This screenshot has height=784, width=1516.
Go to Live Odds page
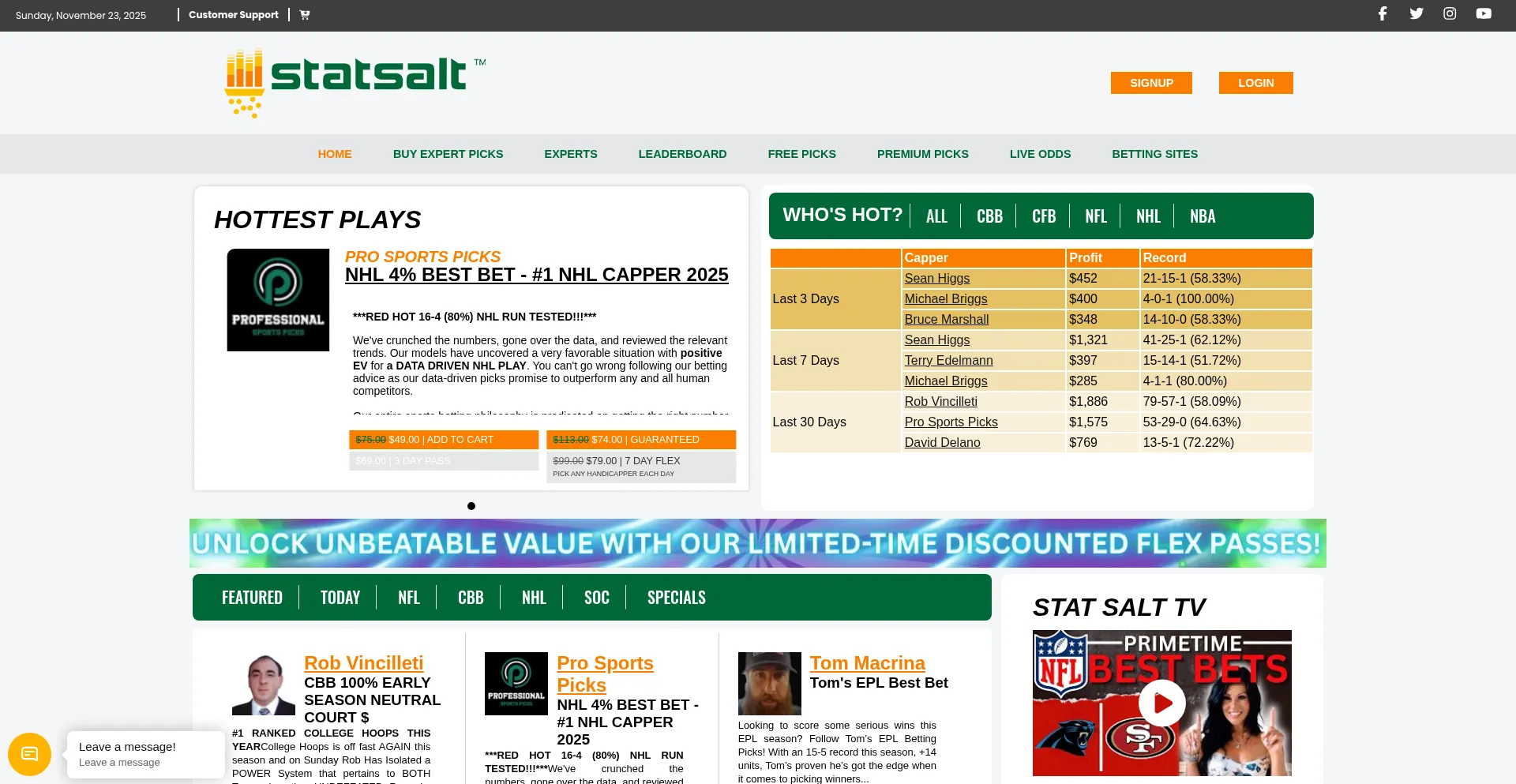pyautogui.click(x=1040, y=154)
